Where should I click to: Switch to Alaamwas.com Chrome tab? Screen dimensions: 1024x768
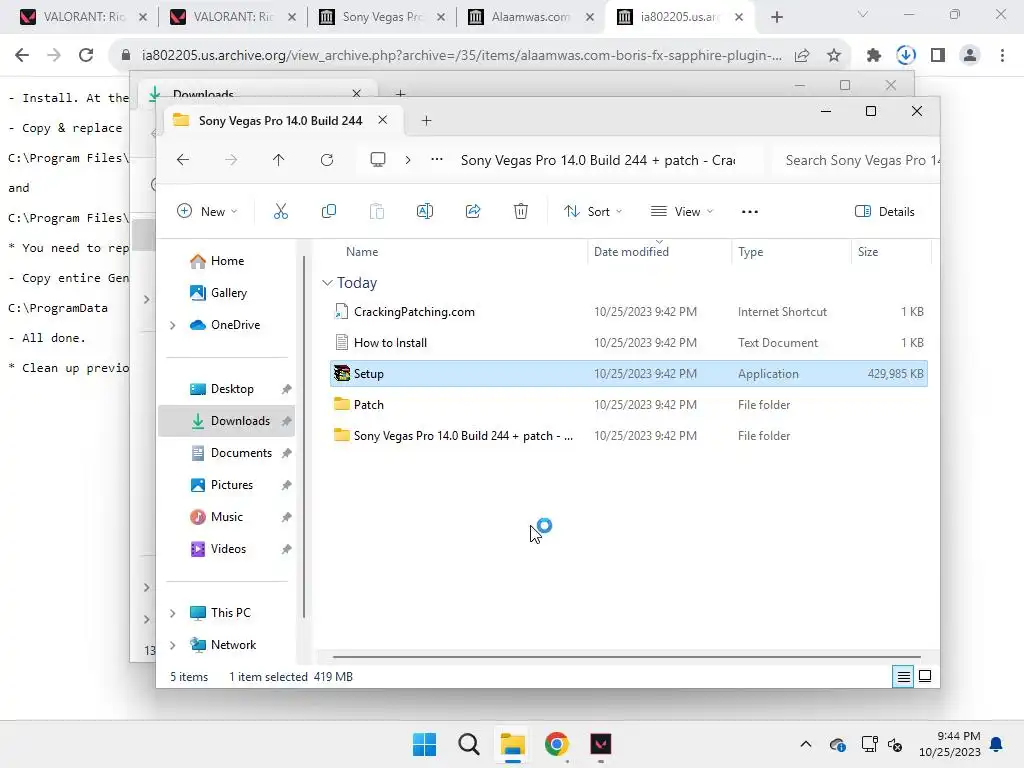click(532, 17)
